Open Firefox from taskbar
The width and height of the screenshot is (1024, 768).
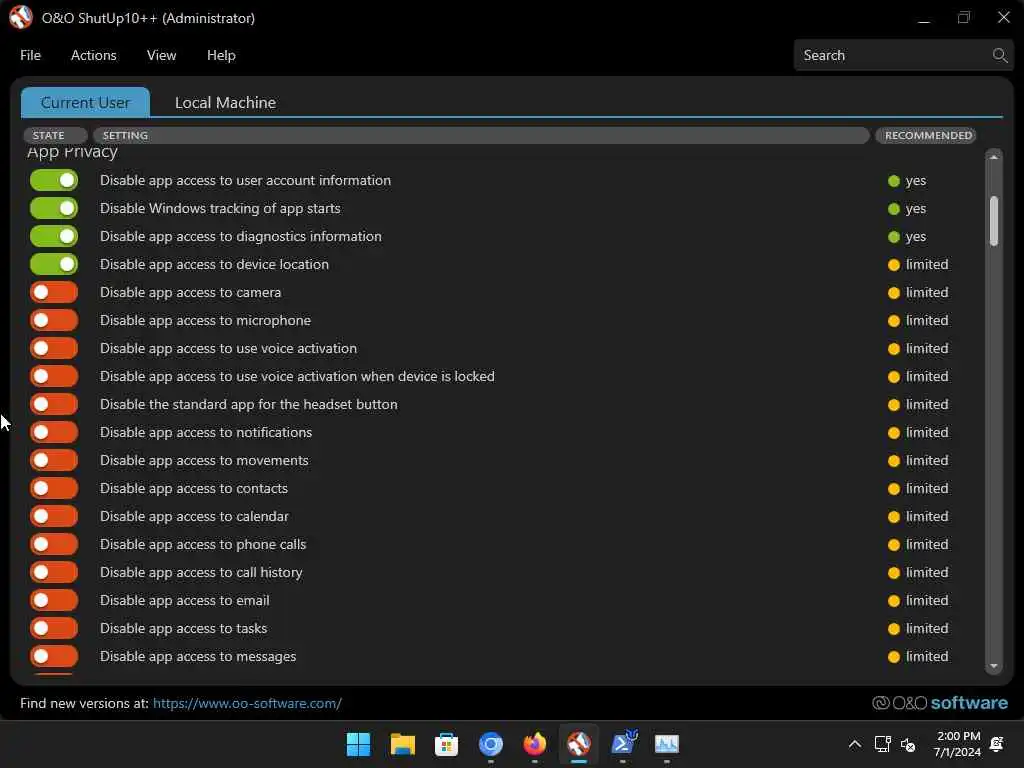click(x=535, y=744)
